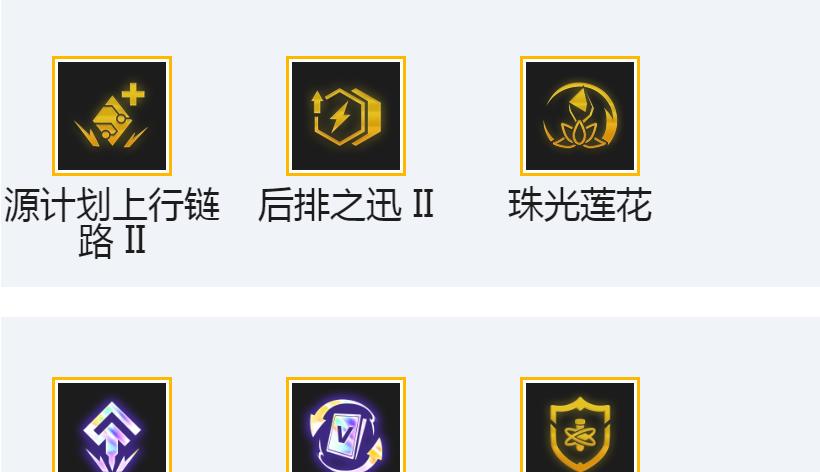Open the 源计划上行链路 II text label
Screen dimensions: 820x472
(112, 222)
